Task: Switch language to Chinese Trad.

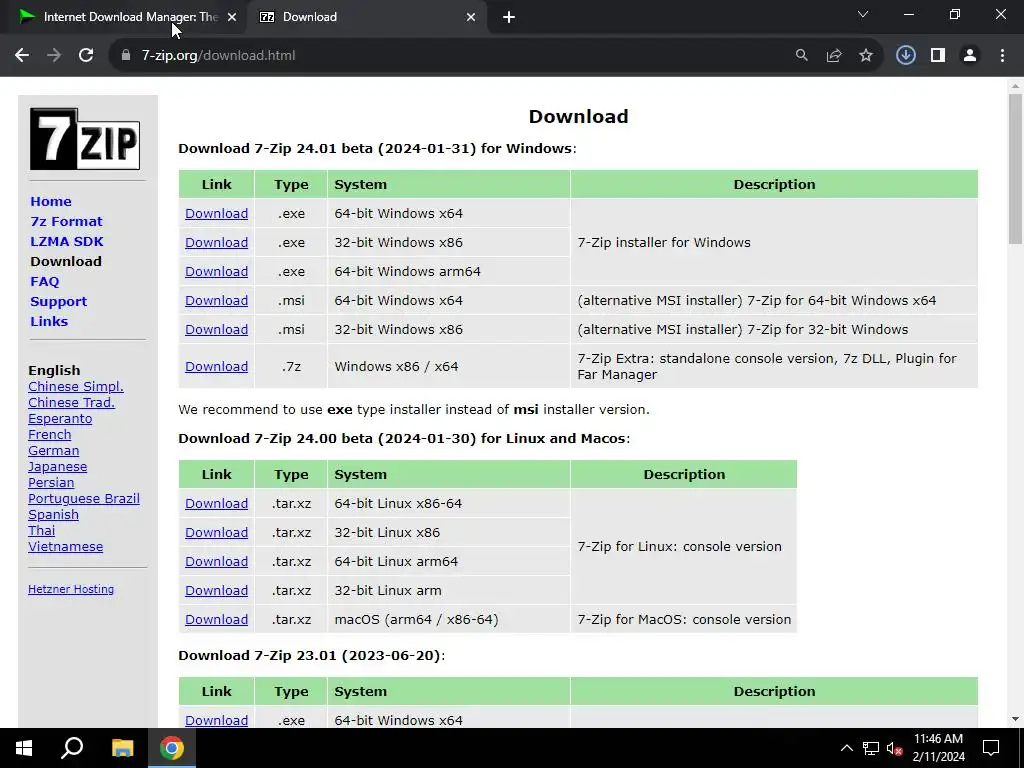Action: 71,403
